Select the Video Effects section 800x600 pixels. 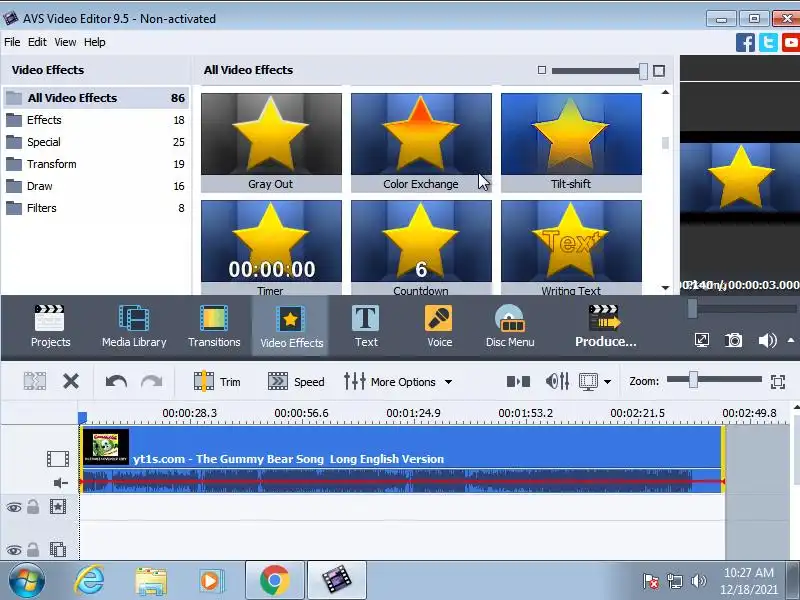tap(291, 327)
